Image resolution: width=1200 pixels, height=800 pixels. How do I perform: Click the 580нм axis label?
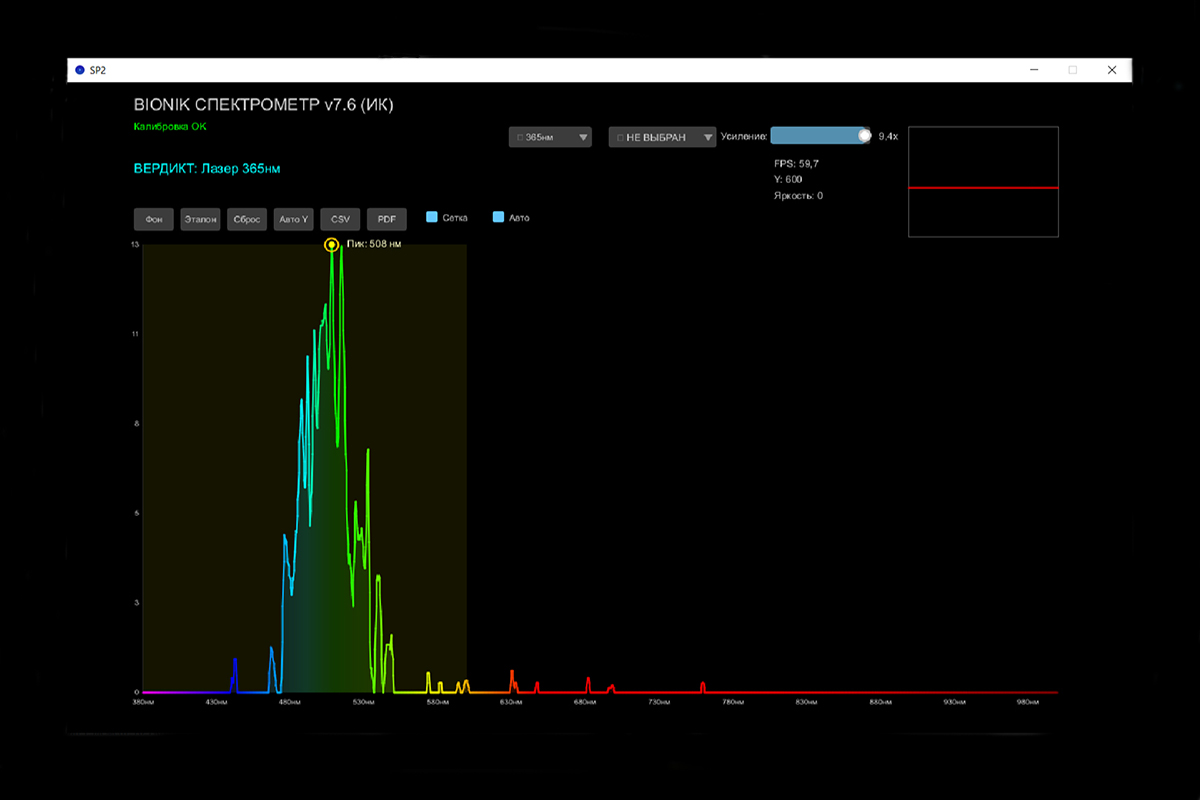(x=437, y=703)
